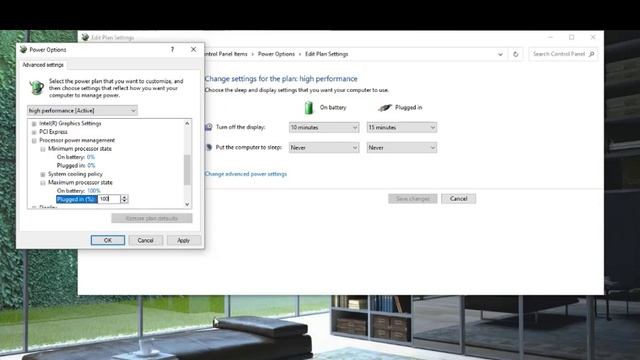Click the Power Options title bar icon
Image resolution: width=640 pixels, height=360 pixels.
[x=23, y=49]
